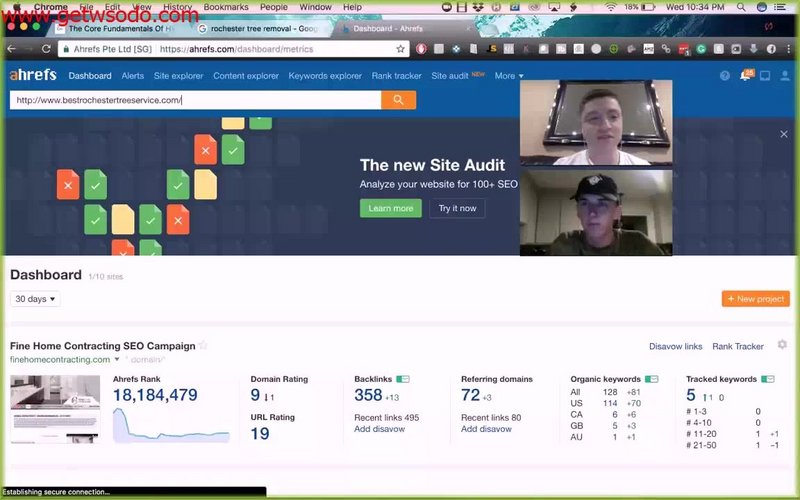Expand finehomecontracting.com domain mode dropdown
800x500 pixels.
(x=117, y=359)
